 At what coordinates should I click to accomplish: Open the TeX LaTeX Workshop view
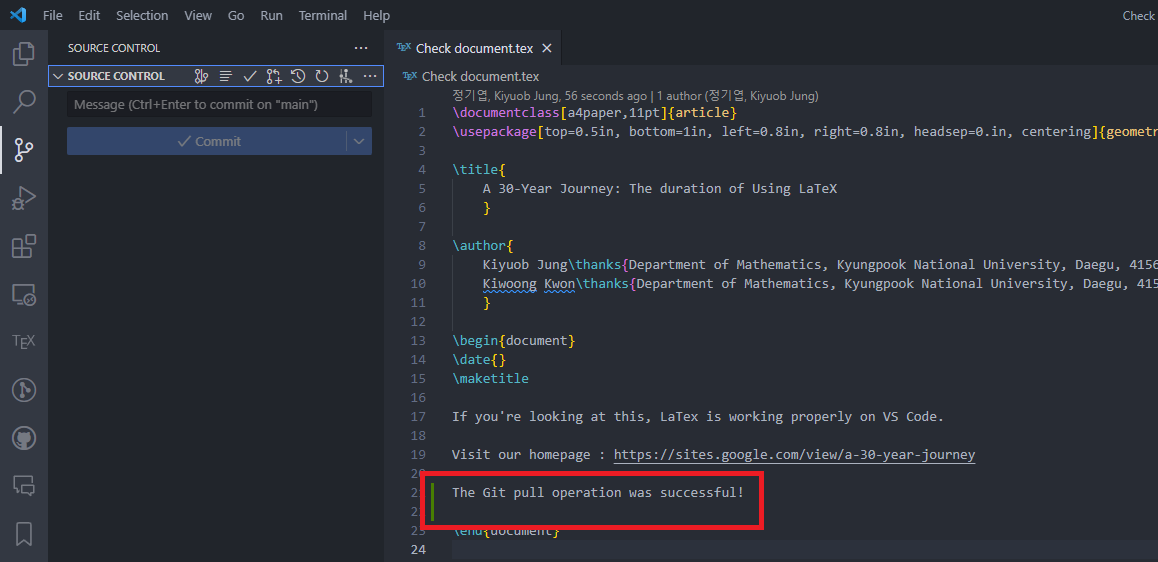[24, 342]
